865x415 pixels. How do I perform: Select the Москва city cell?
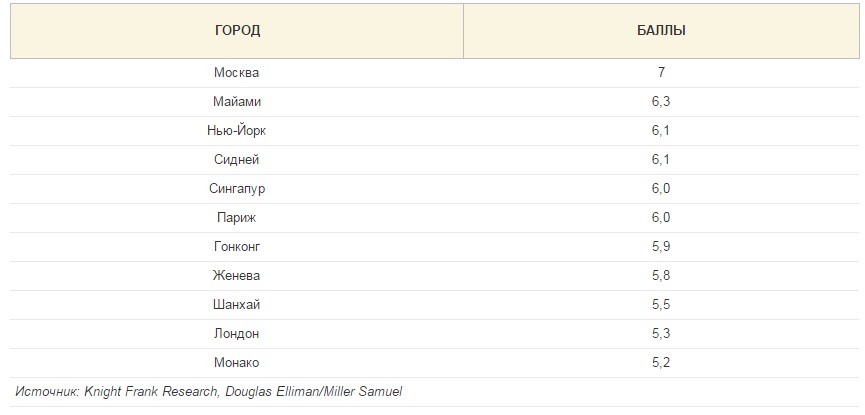click(x=236, y=73)
